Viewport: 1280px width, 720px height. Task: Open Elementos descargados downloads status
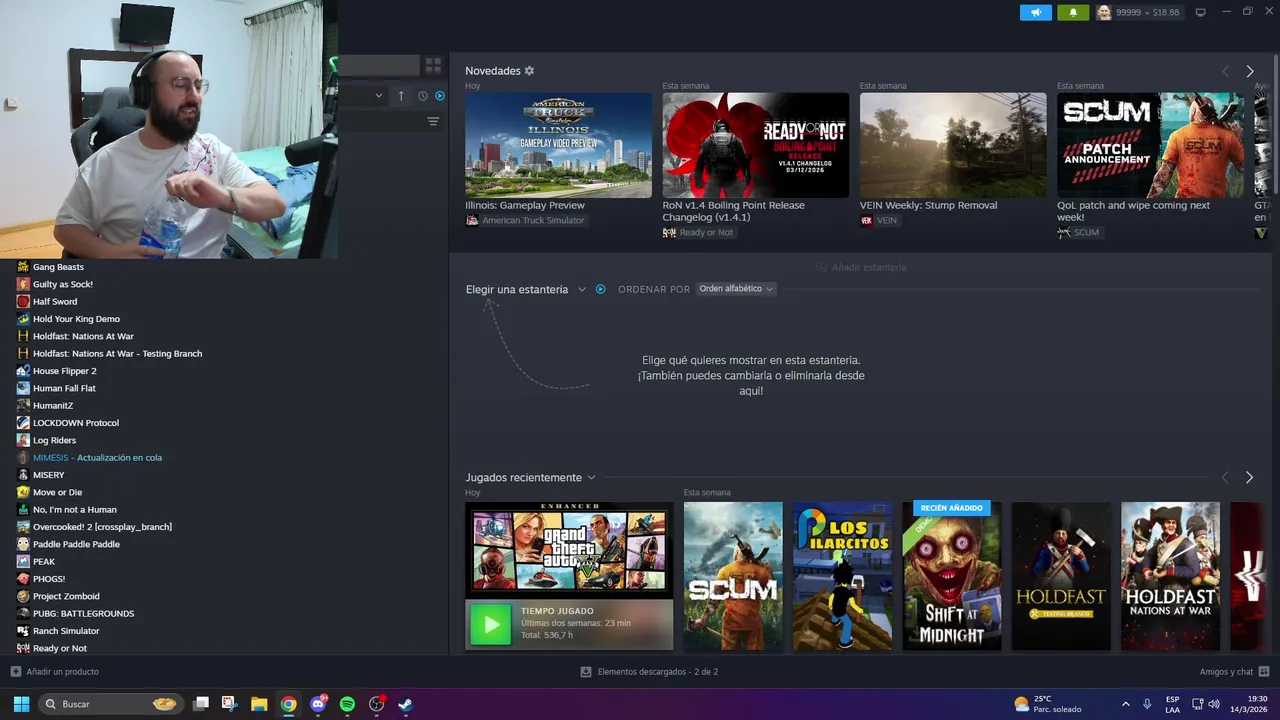click(x=649, y=672)
